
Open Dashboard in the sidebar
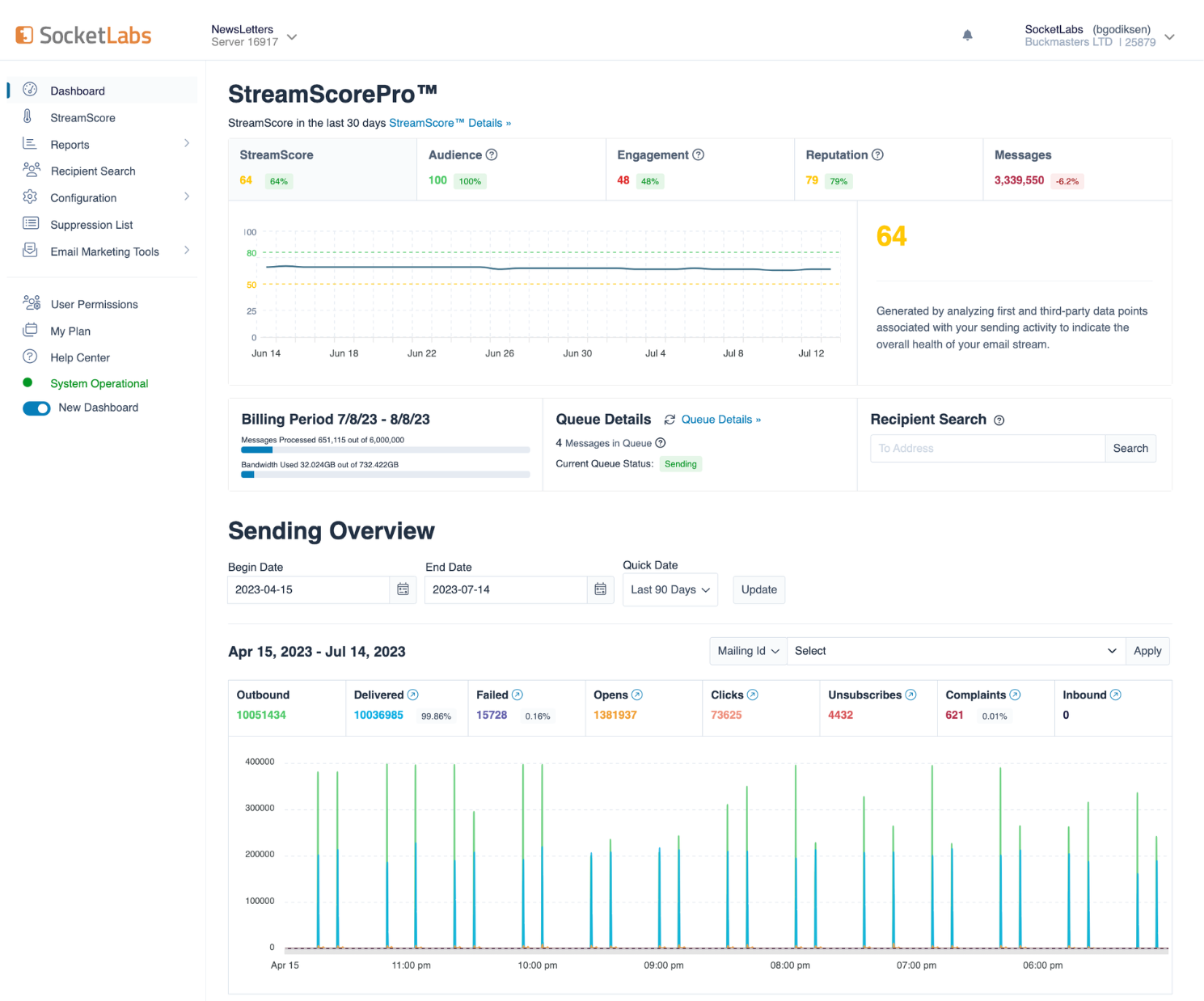(103, 91)
